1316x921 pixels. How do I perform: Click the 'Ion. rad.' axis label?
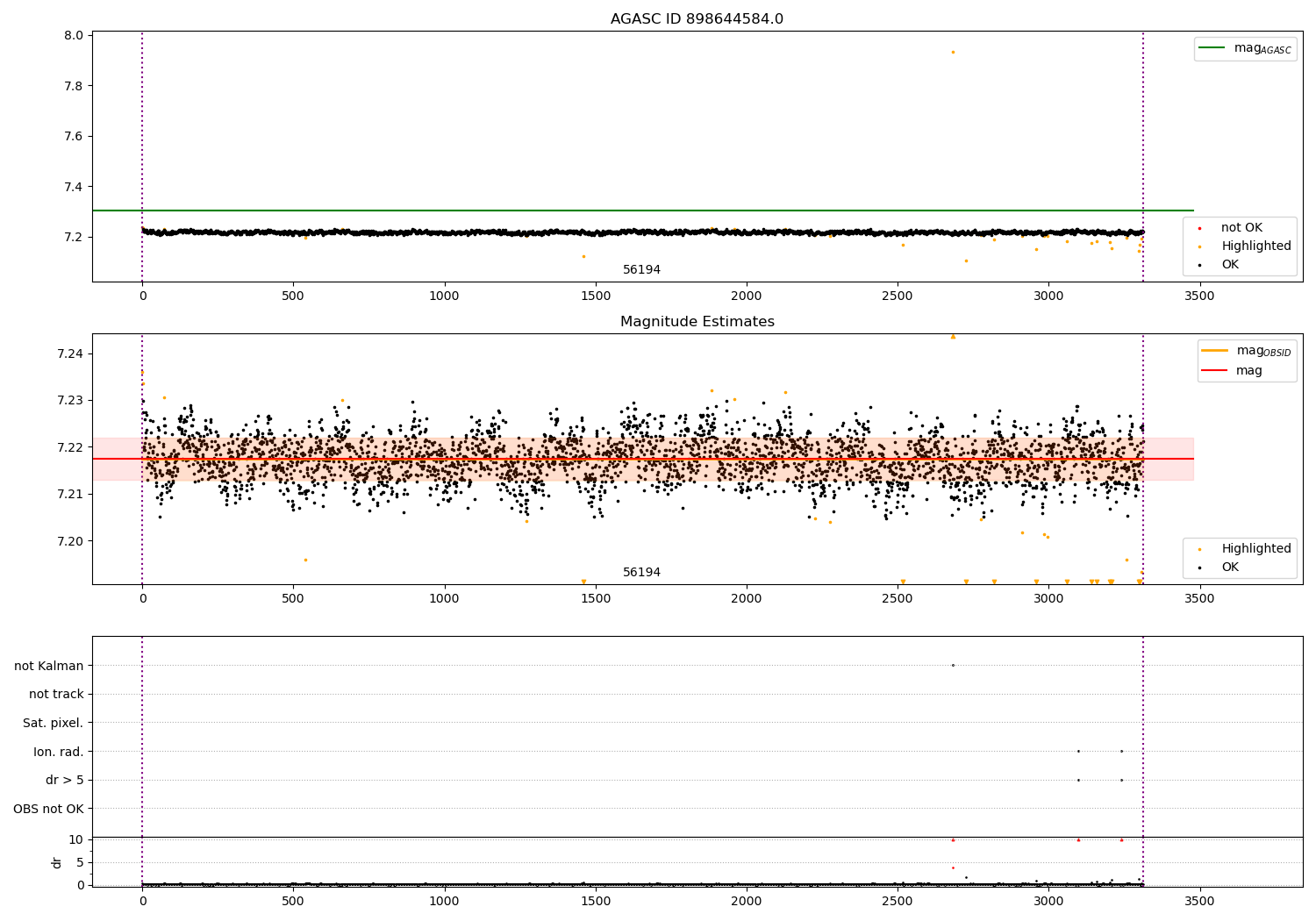[59, 752]
